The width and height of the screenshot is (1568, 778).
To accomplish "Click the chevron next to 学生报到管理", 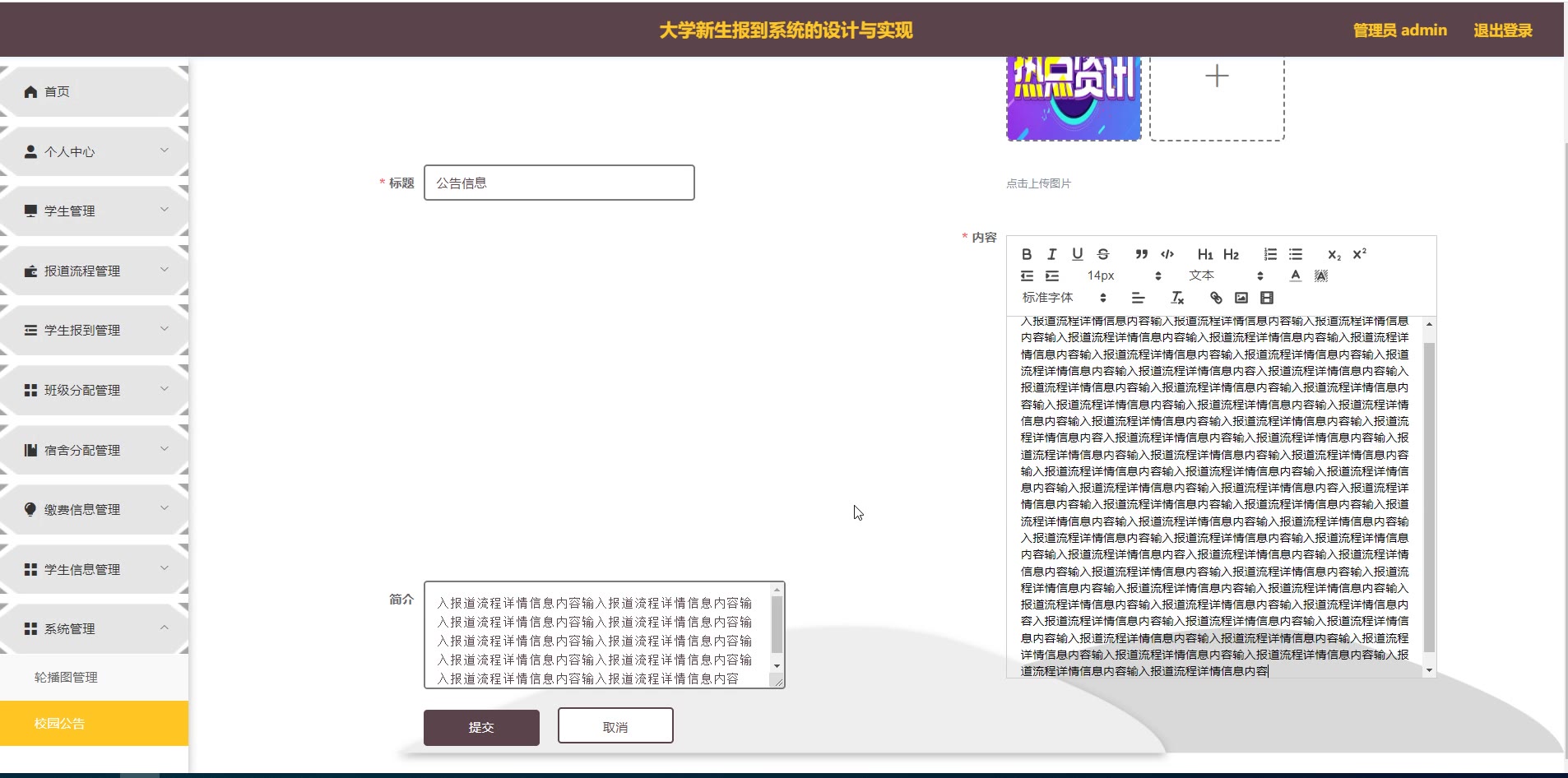I will point(165,329).
